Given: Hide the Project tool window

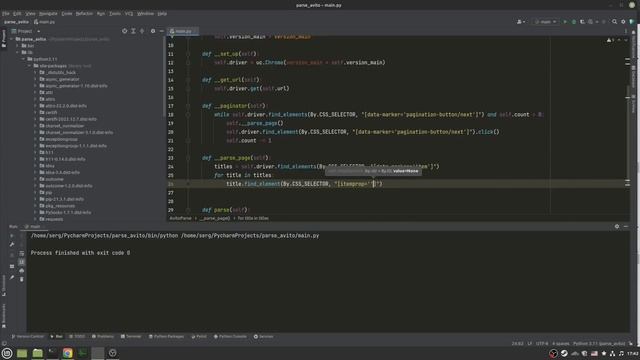Looking at the screenshot, I should pyautogui.click(x=162, y=31).
